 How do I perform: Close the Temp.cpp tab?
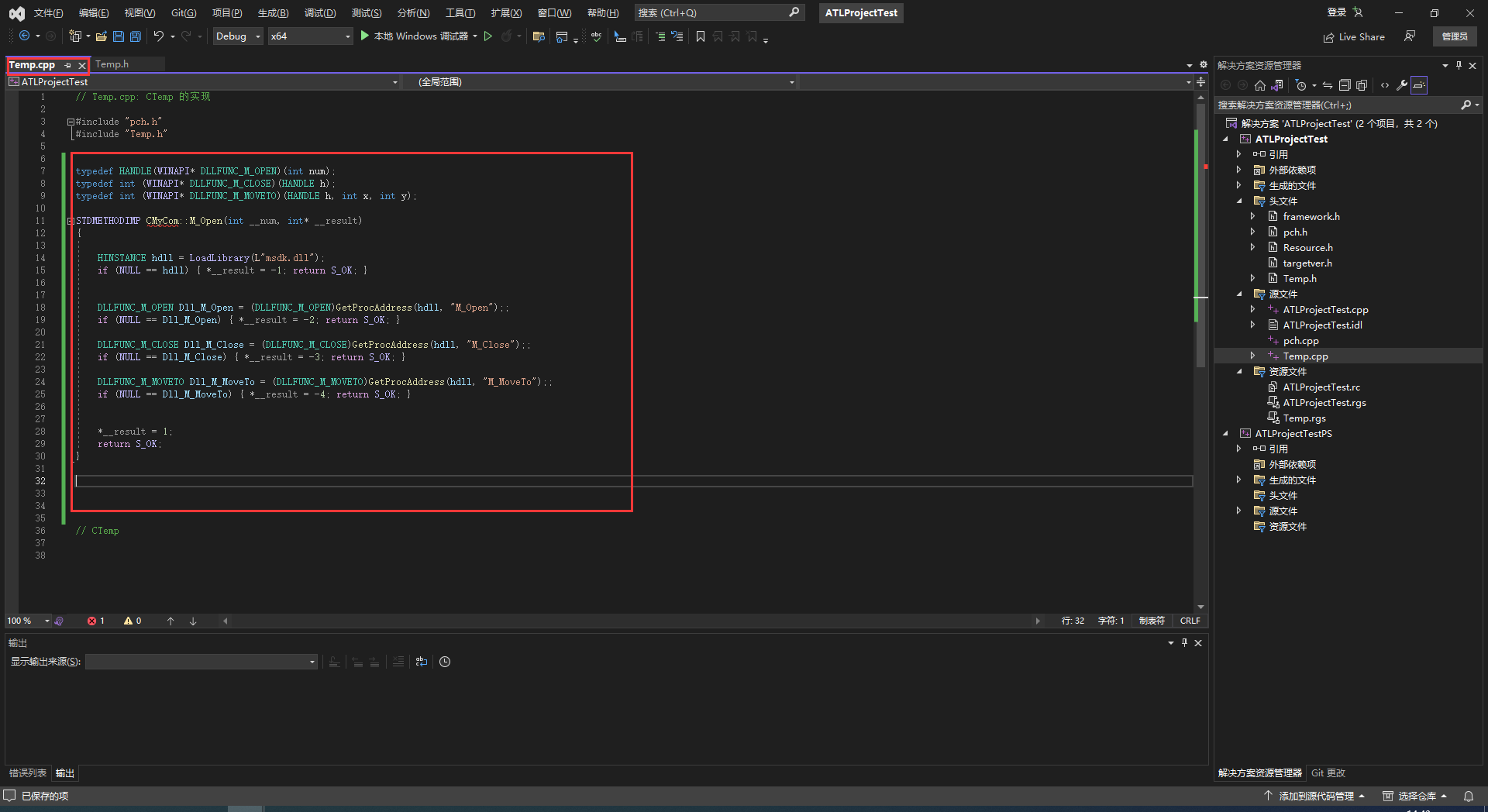[x=82, y=66]
